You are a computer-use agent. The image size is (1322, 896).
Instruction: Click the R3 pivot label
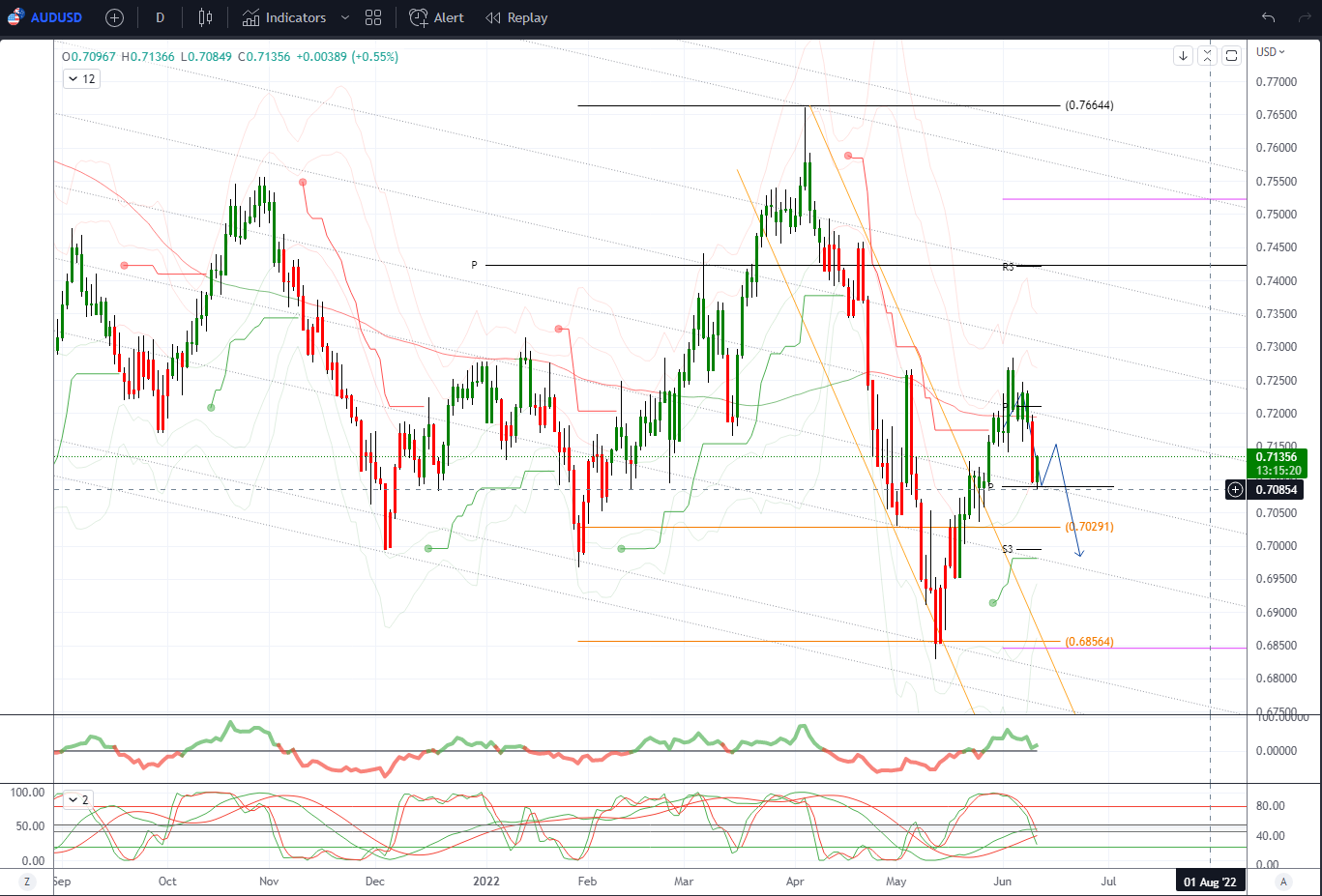(x=1008, y=267)
